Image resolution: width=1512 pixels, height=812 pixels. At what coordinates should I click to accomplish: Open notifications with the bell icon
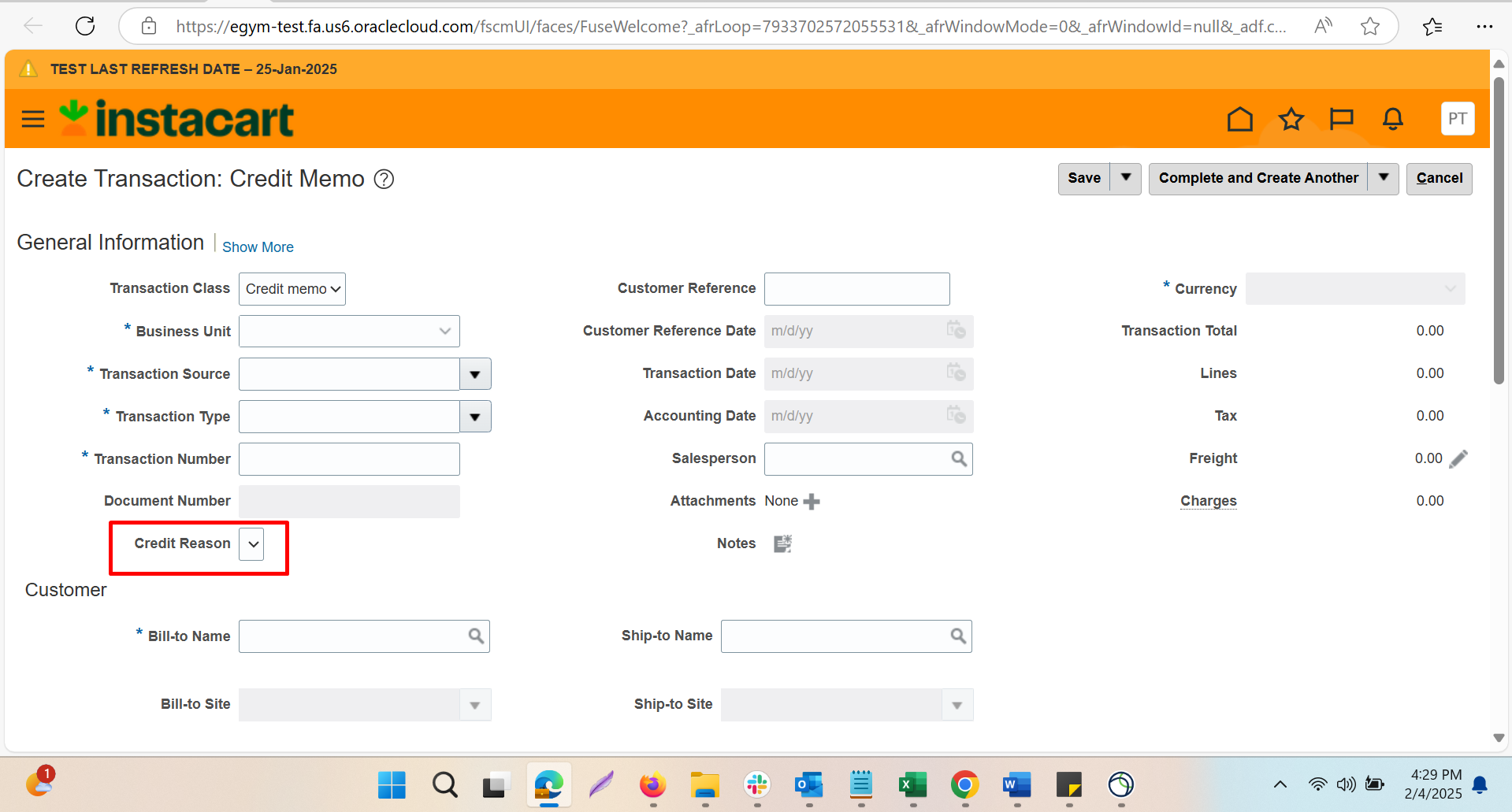pos(1391,119)
